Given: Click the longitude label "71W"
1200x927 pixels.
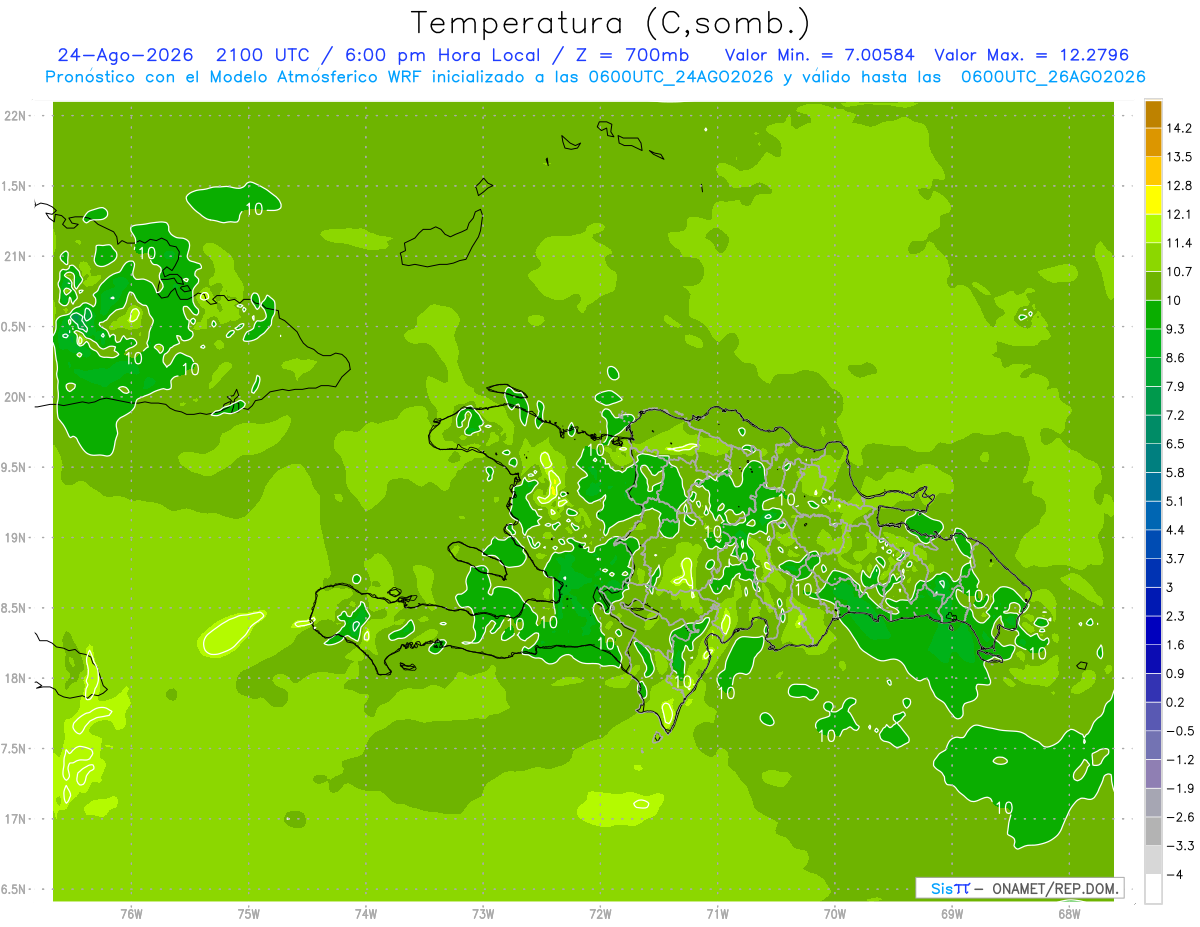Looking at the screenshot, I should click(x=717, y=913).
